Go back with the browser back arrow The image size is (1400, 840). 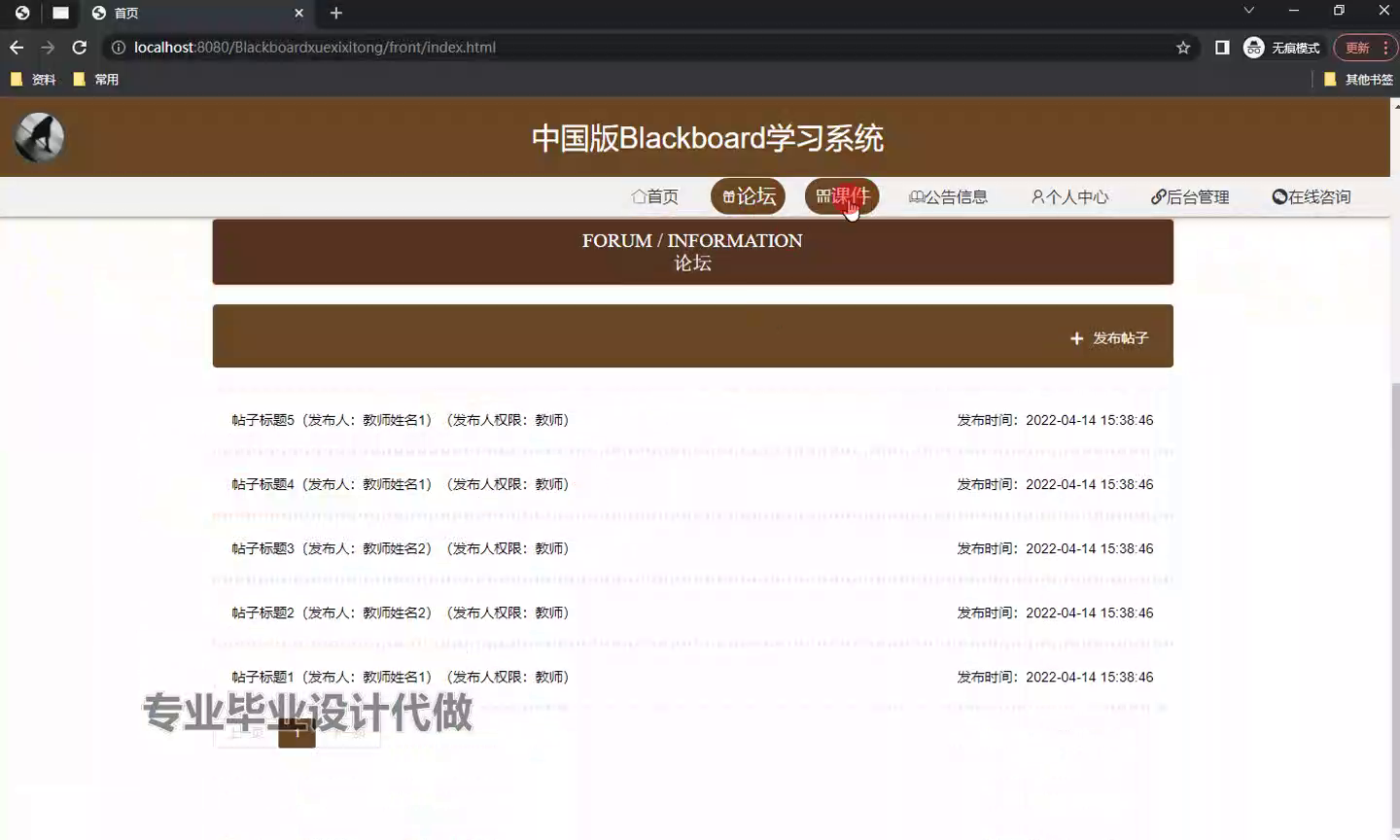coord(17,48)
